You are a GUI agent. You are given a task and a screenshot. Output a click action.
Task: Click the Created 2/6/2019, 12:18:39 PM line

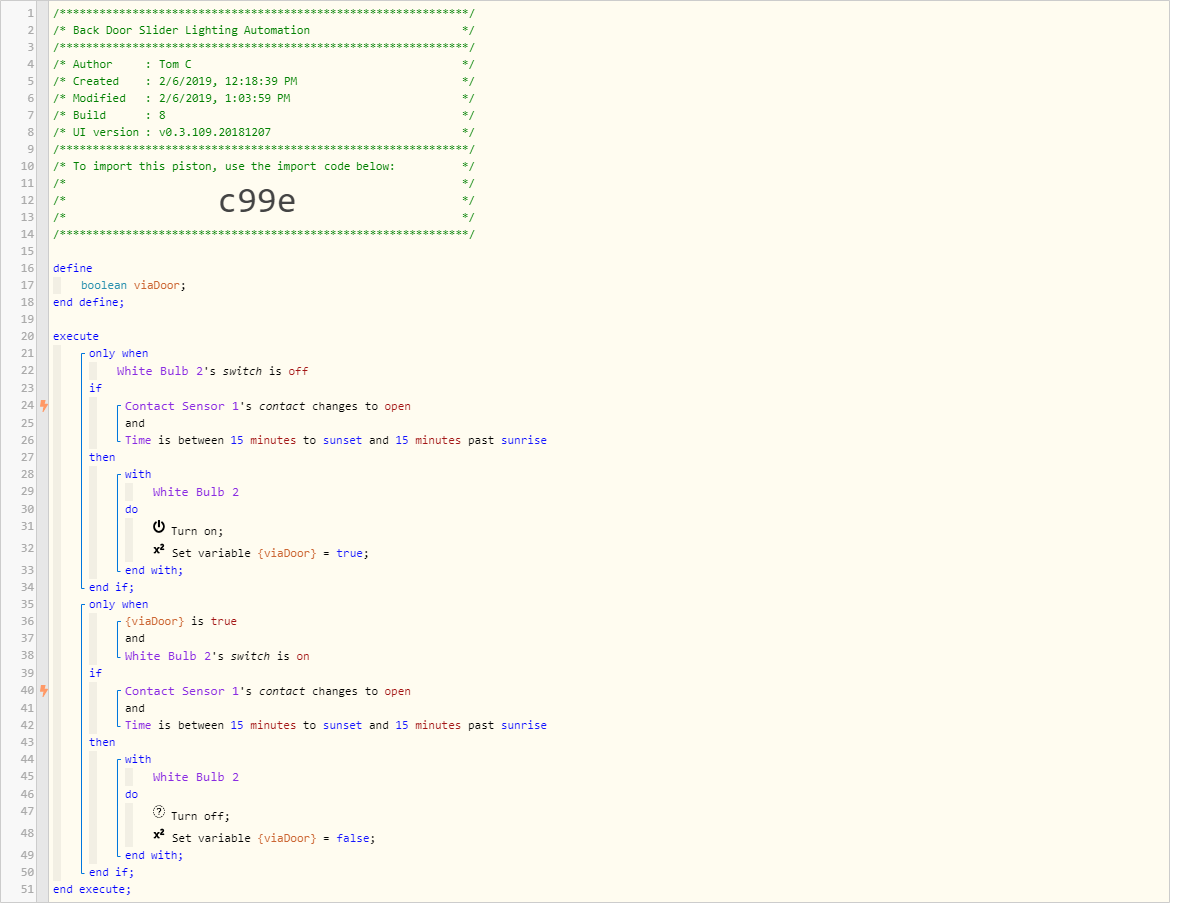pyautogui.click(x=264, y=81)
